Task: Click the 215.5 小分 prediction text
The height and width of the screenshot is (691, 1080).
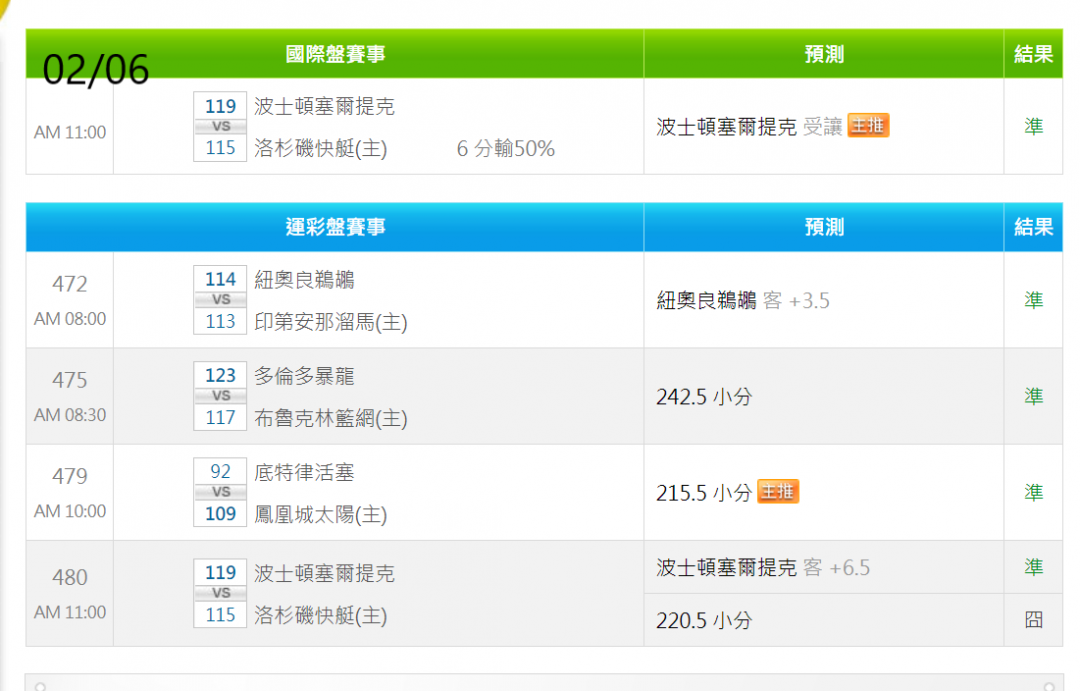Action: 704,493
